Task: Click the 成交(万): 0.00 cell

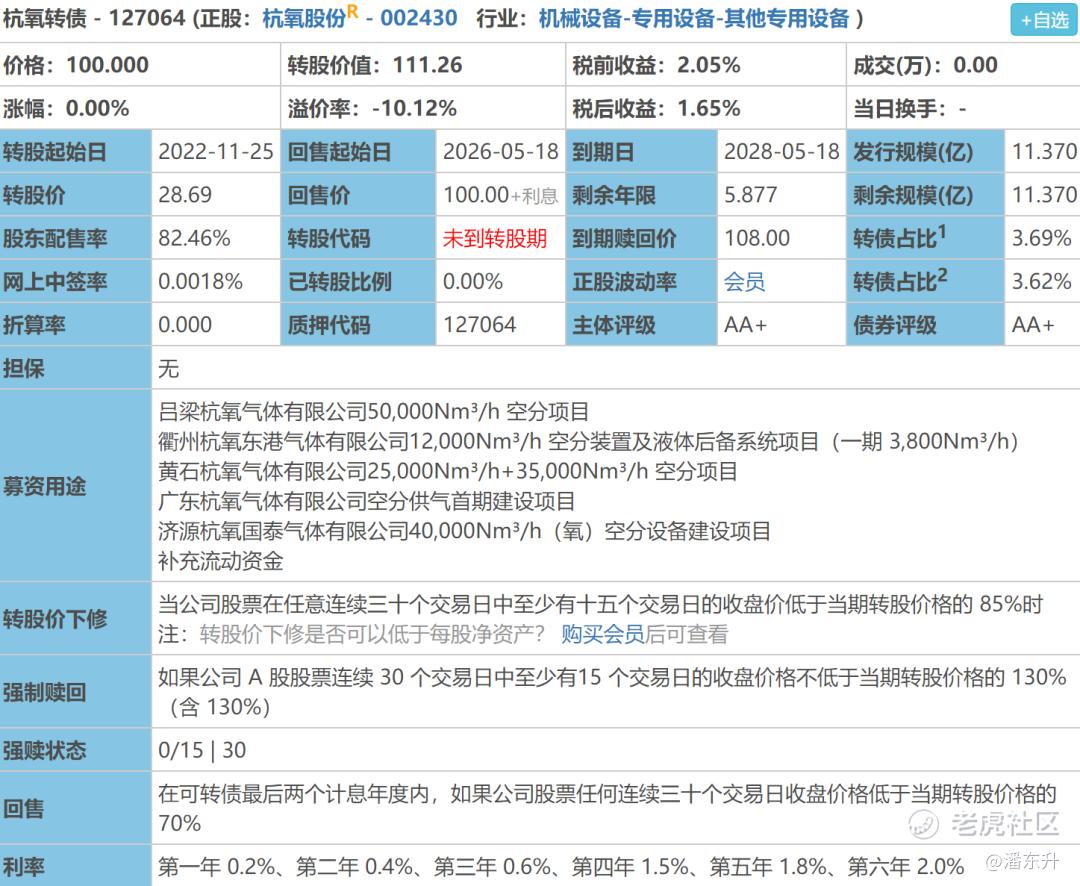Action: (963, 65)
